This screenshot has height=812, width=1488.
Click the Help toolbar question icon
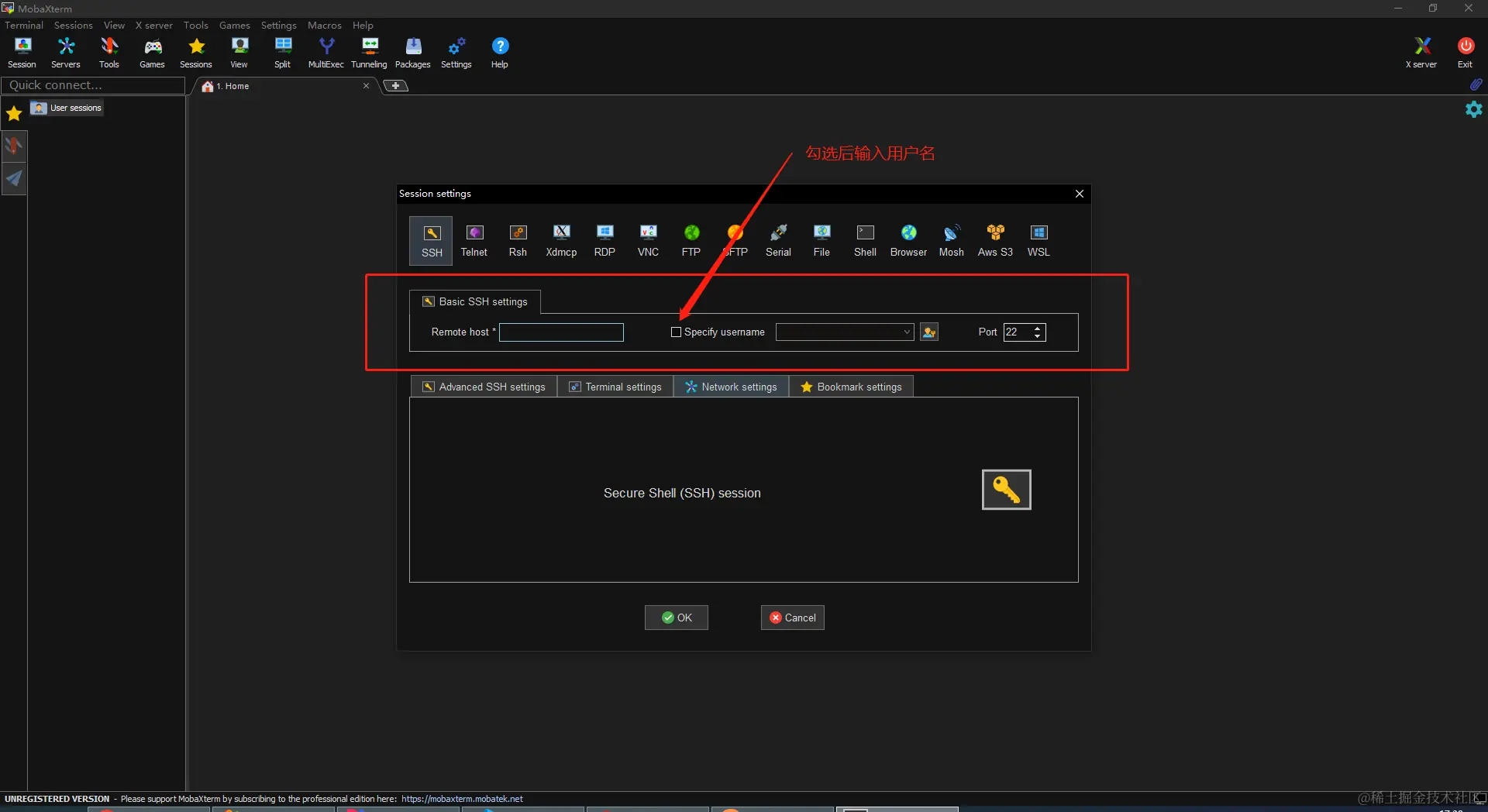pyautogui.click(x=500, y=53)
